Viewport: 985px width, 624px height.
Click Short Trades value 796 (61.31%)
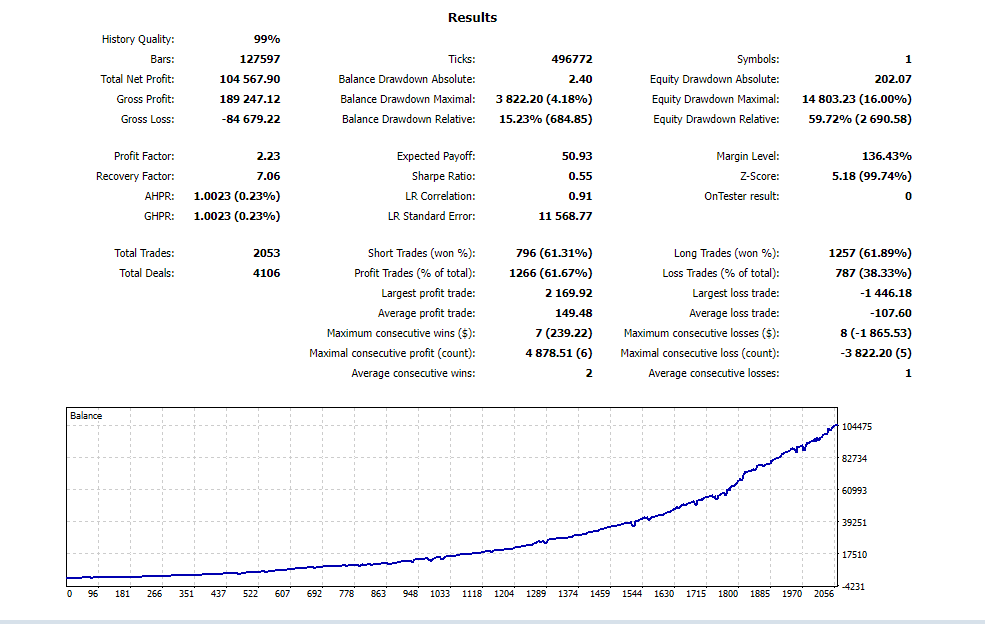click(554, 253)
